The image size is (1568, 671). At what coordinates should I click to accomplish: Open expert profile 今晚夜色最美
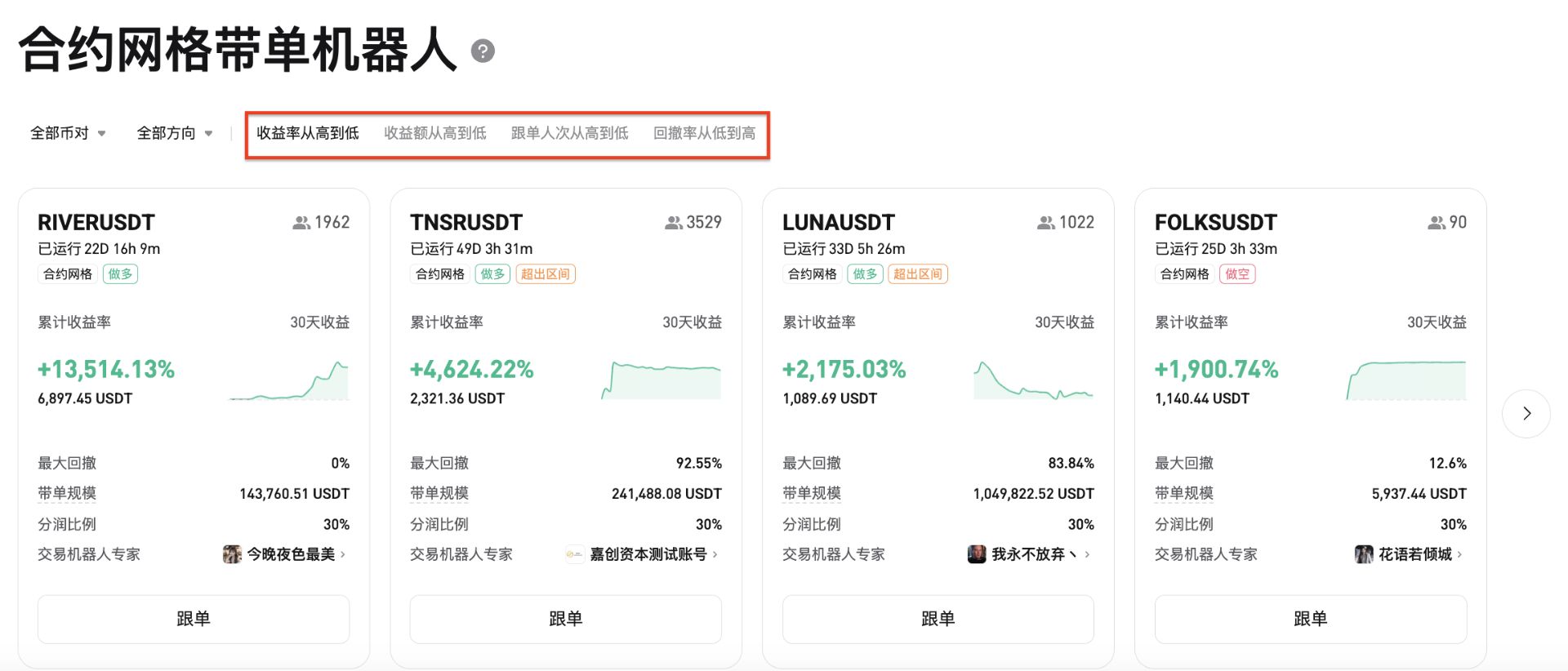point(291,554)
